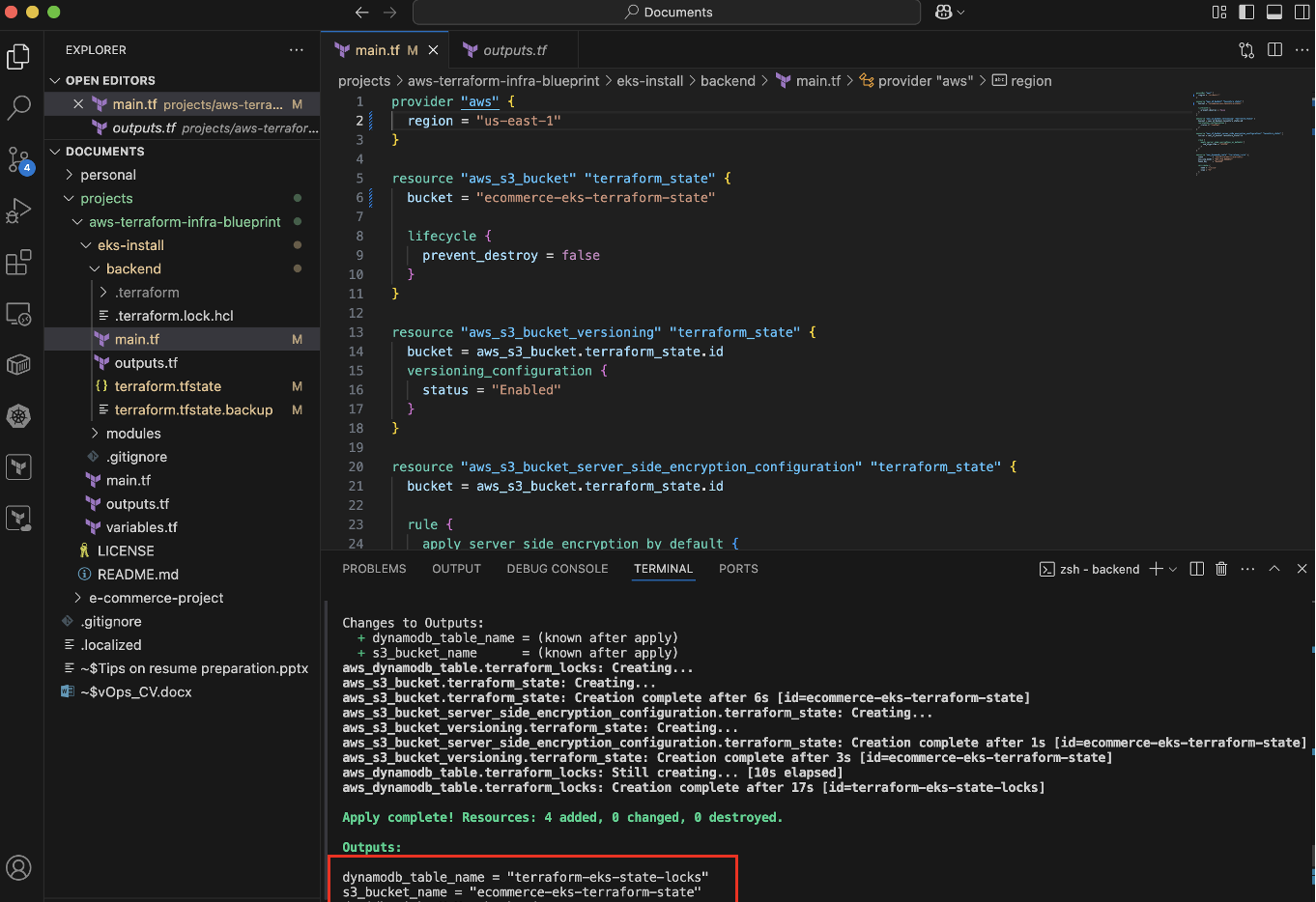The height and width of the screenshot is (902, 1316).
Task: Open Remote Explorer in activity bar
Action: tap(19, 314)
